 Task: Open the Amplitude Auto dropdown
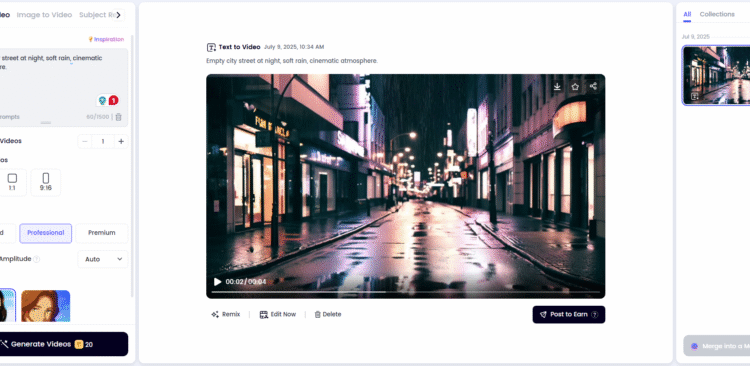tap(103, 259)
